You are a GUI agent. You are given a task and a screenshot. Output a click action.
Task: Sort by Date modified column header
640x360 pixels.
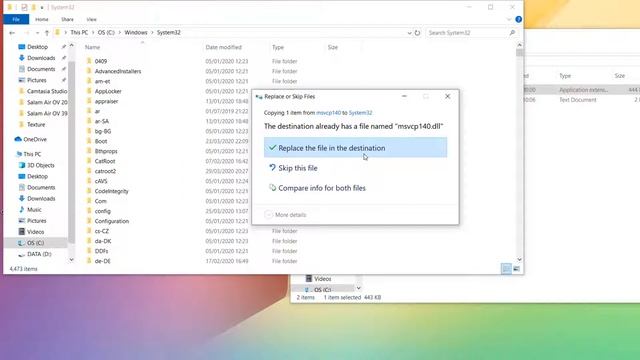[223, 47]
